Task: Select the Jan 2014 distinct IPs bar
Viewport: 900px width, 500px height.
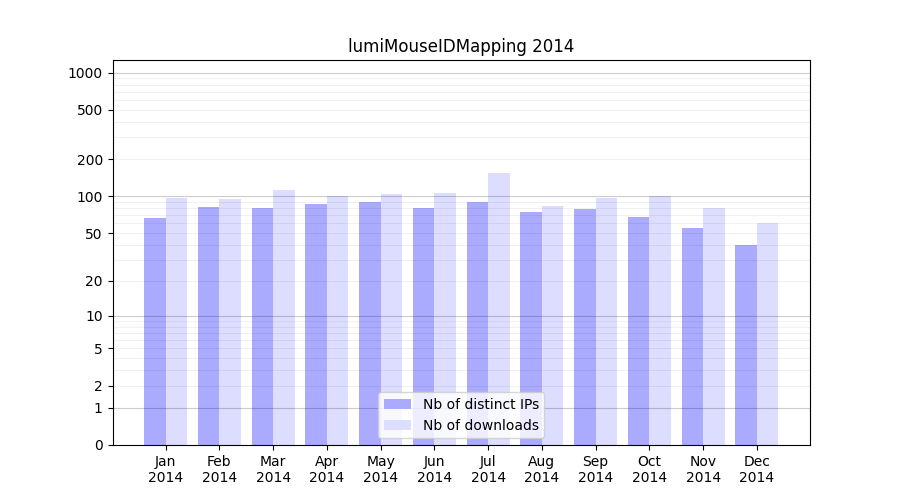Action: point(155,330)
